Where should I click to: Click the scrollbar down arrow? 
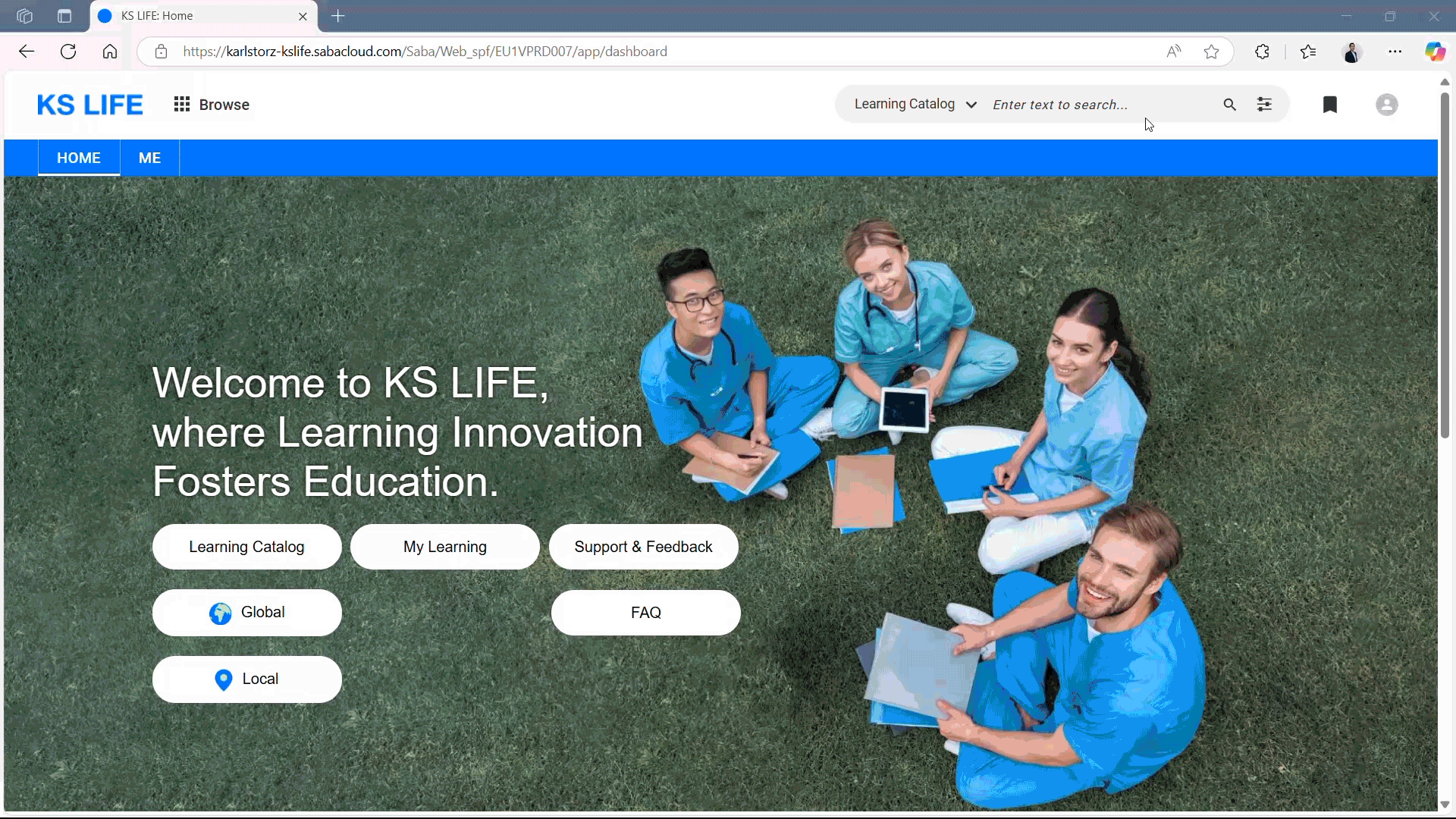[x=1445, y=805]
